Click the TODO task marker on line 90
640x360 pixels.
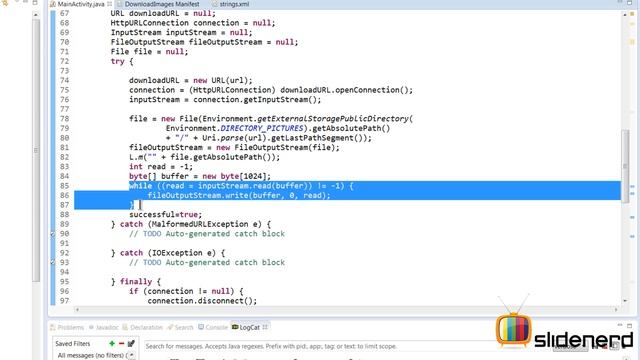[53, 234]
